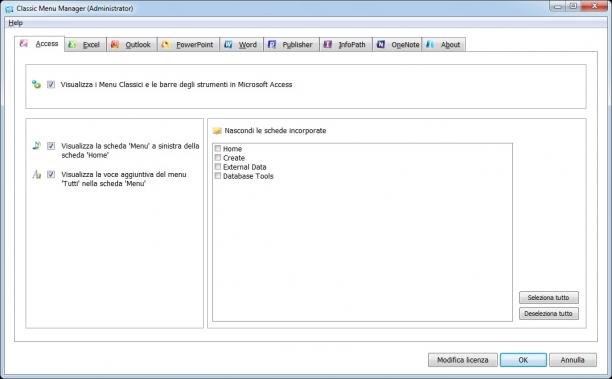Viewport: 612px width, 379px height.
Task: Click the PowerPoint icon on its tab
Action: (165, 44)
